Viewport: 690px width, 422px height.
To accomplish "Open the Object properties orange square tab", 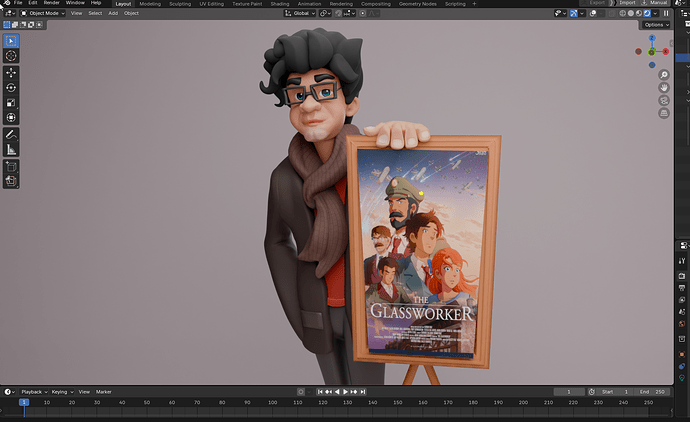I will (x=682, y=354).
